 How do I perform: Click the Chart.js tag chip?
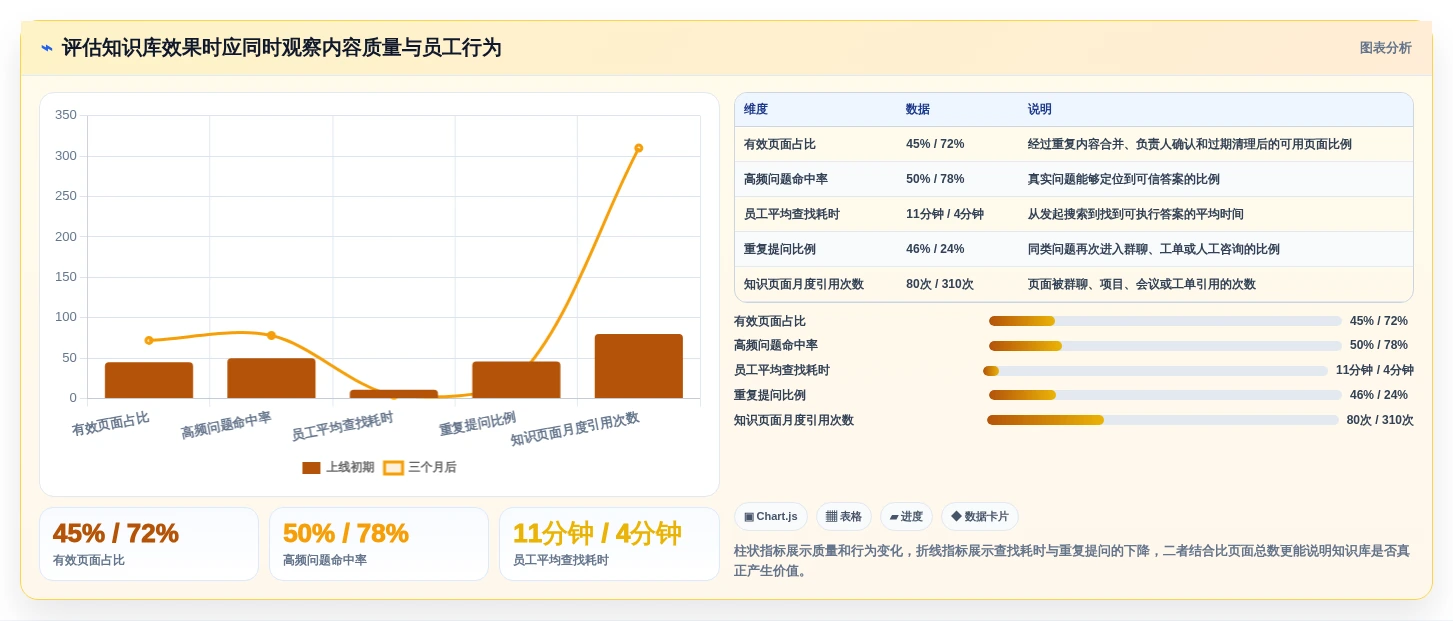770,517
